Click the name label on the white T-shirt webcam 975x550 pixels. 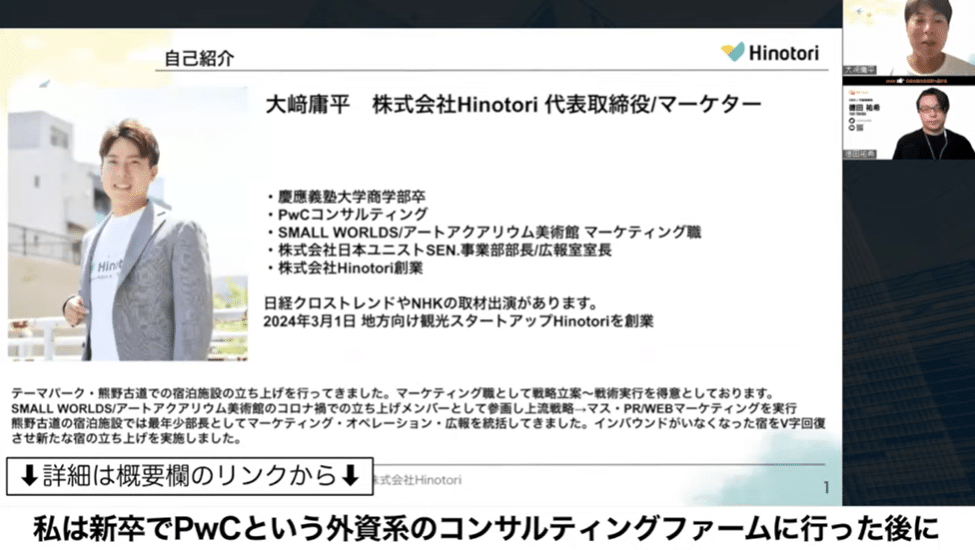point(860,70)
